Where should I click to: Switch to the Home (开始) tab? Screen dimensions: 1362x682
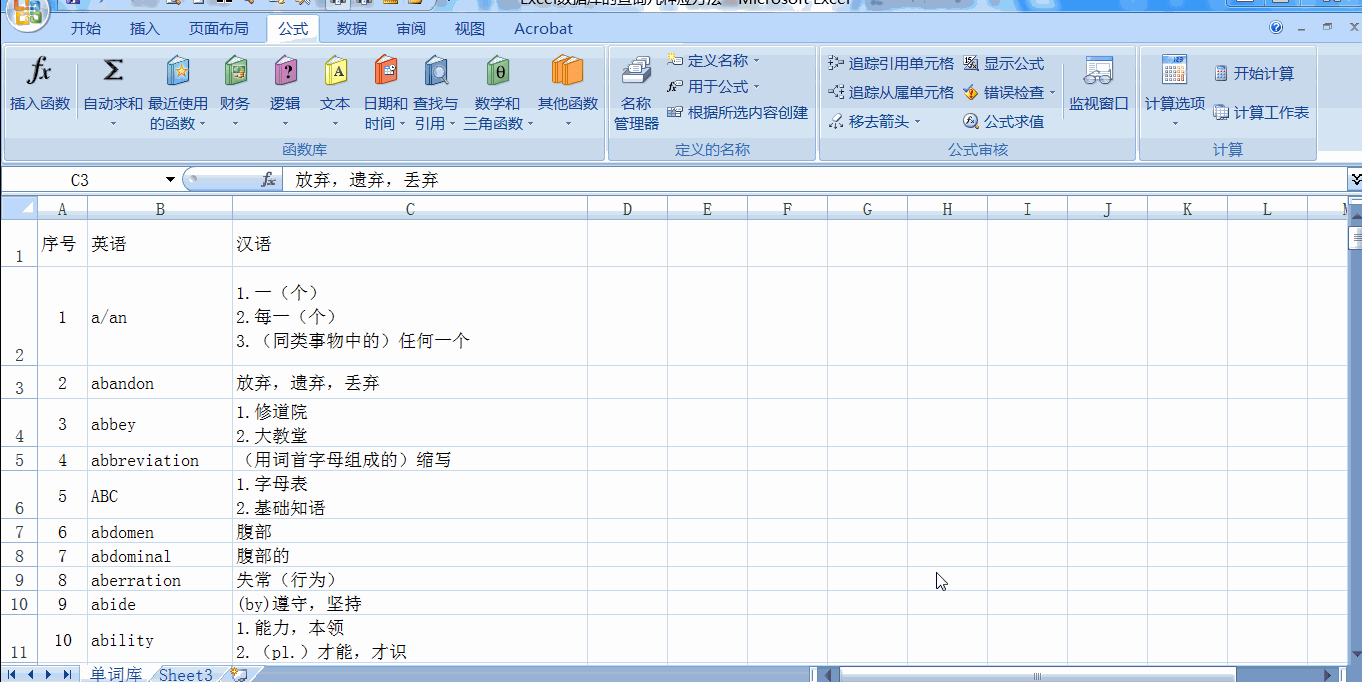(86, 28)
